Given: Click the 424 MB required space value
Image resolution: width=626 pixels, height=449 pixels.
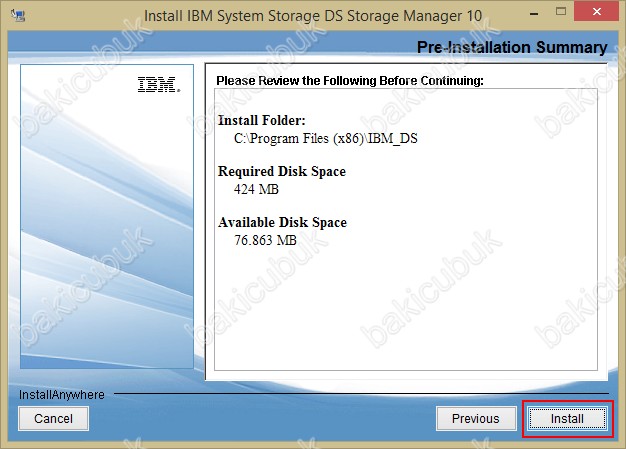Looking at the screenshot, I should pos(256,189).
